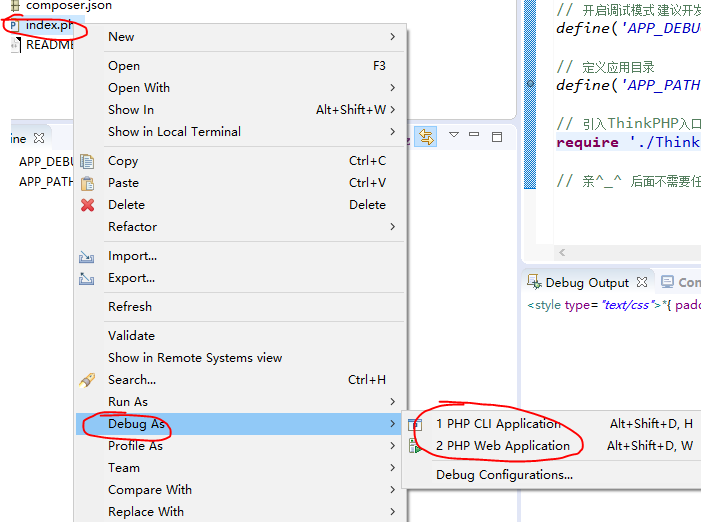Maximize the outline view panel
Image resolution: width=701 pixels, height=522 pixels.
pos(497,137)
